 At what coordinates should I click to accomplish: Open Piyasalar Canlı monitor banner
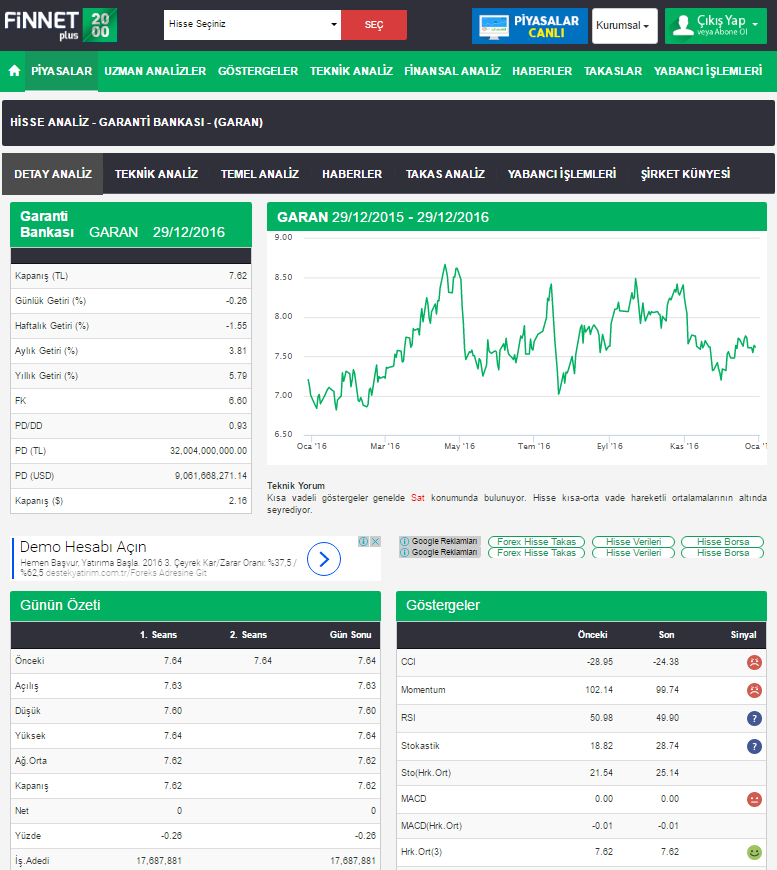[529, 26]
